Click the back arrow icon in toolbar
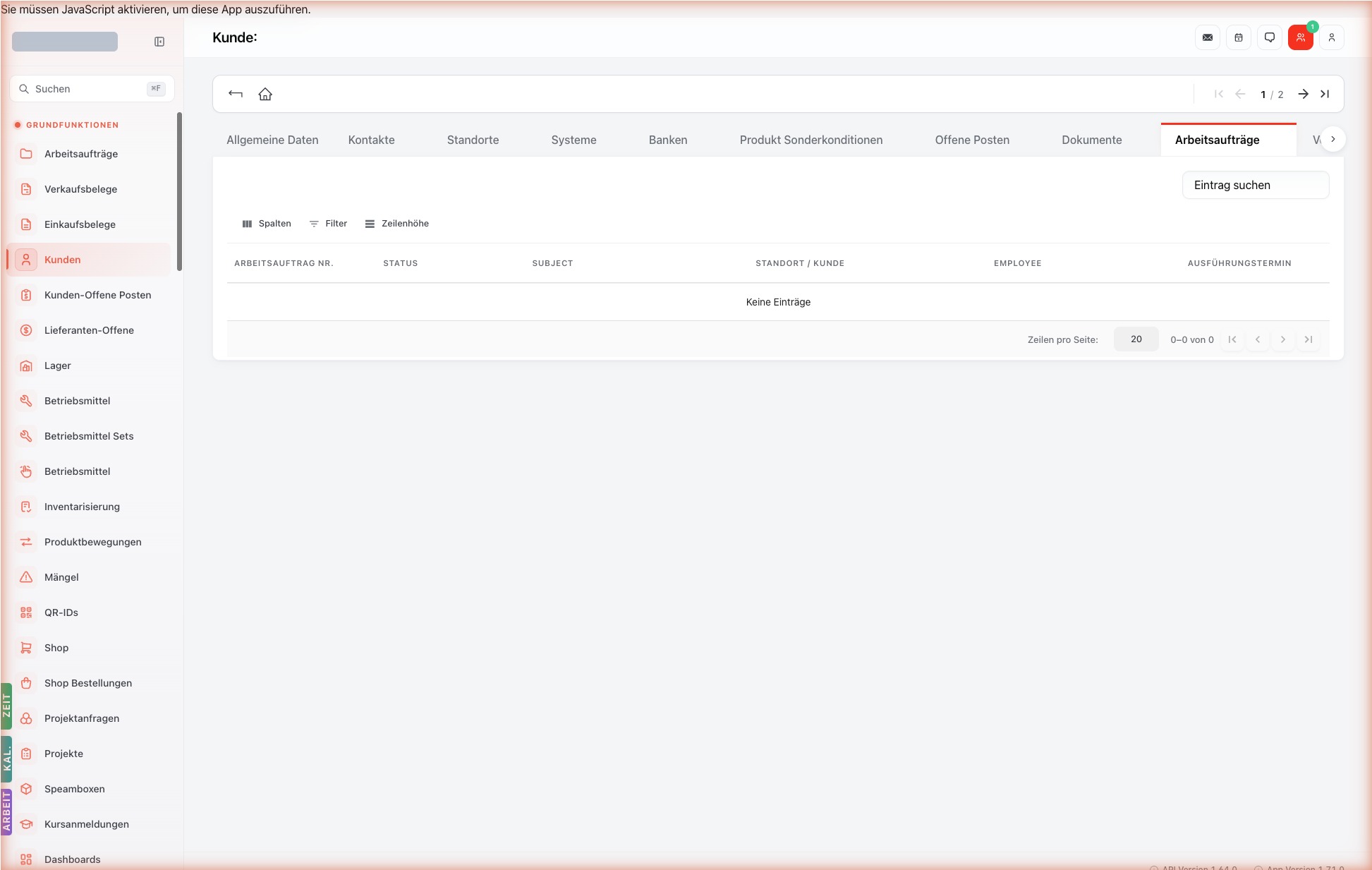 point(236,94)
